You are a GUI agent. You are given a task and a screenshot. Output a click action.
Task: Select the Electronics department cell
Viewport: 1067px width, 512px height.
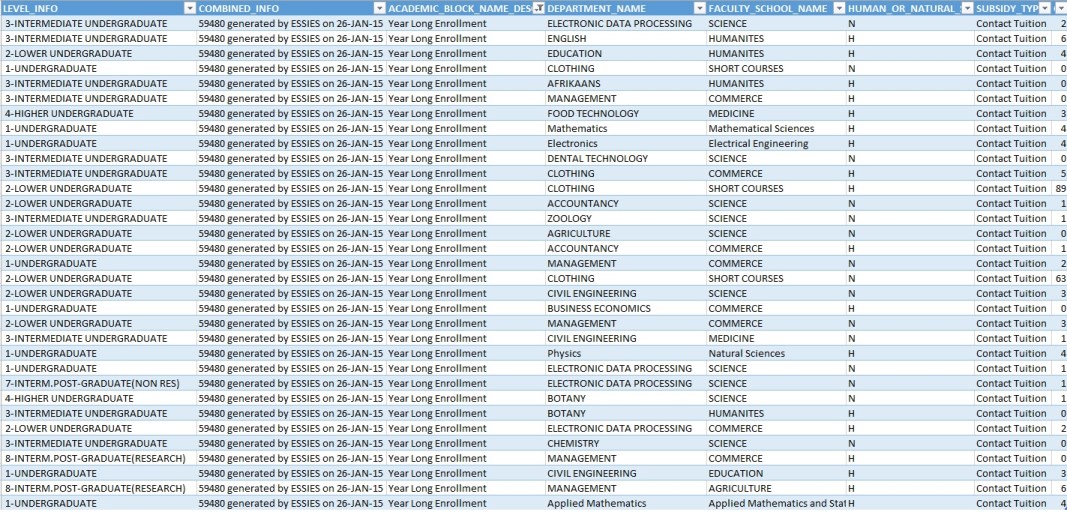click(x=625, y=144)
